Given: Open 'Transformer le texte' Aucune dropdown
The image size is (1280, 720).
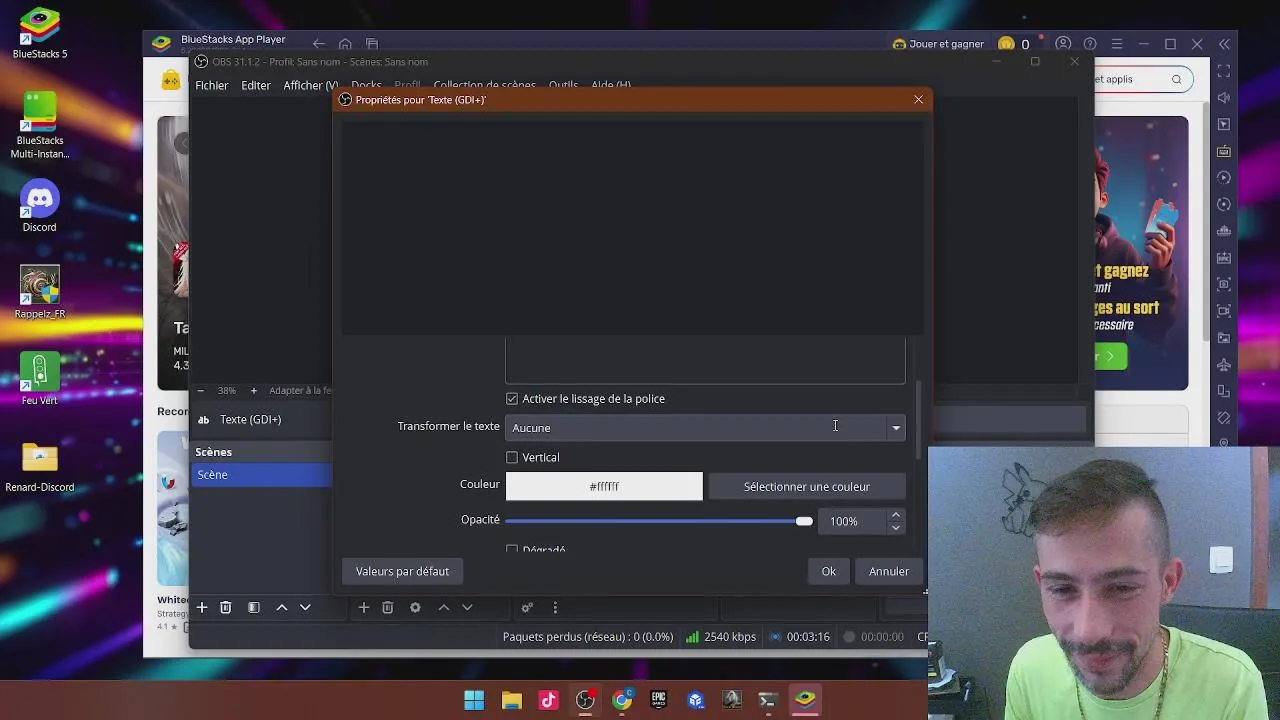Looking at the screenshot, I should [x=705, y=428].
